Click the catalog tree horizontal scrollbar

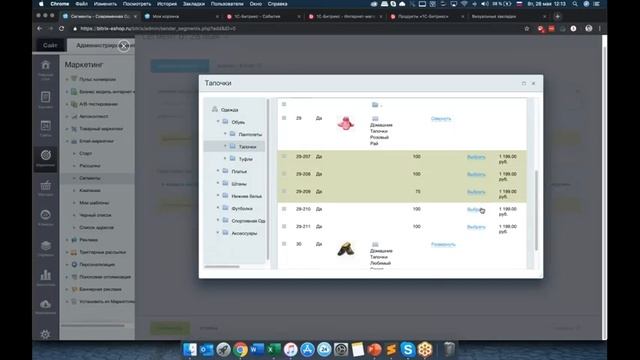[x=222, y=267]
